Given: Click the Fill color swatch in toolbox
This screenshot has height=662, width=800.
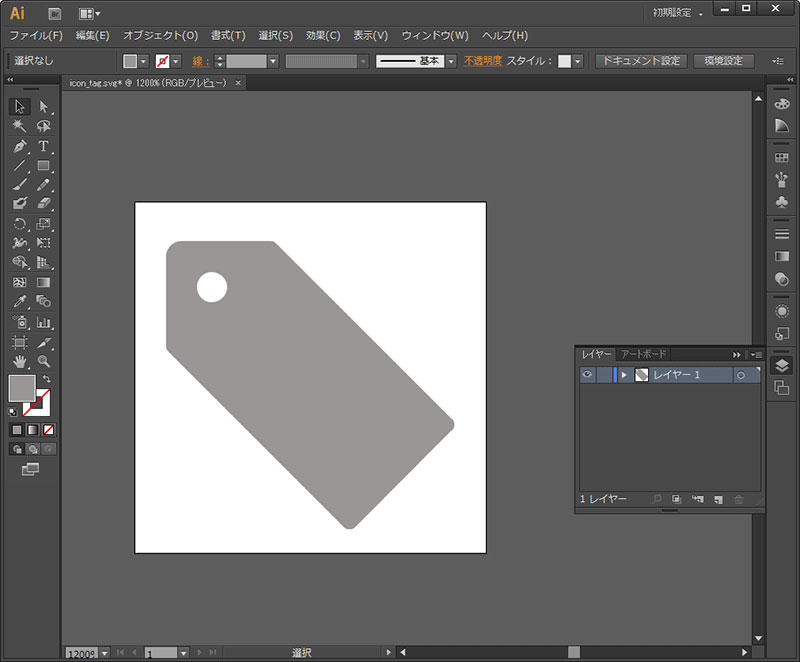Looking at the screenshot, I should tap(22, 388).
